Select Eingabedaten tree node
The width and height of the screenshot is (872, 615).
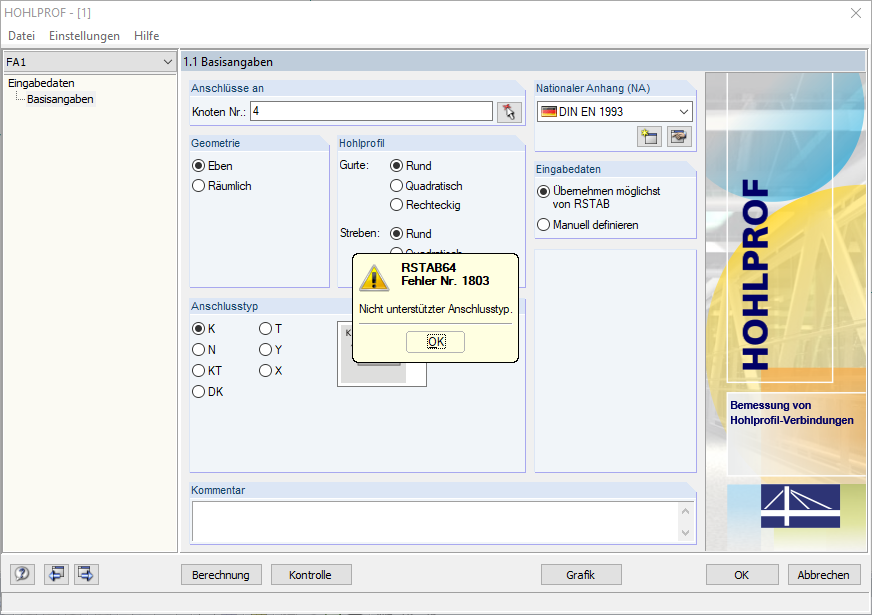[x=41, y=83]
